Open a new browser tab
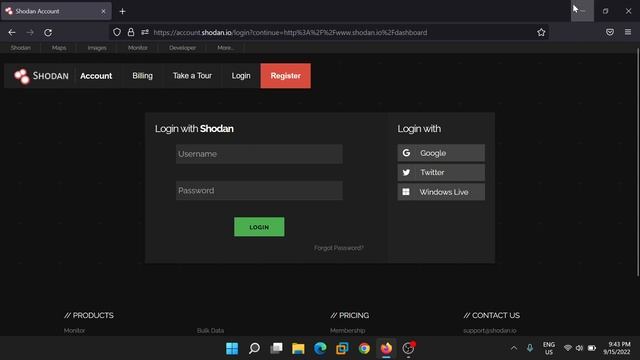The height and width of the screenshot is (360, 640). click(122, 11)
